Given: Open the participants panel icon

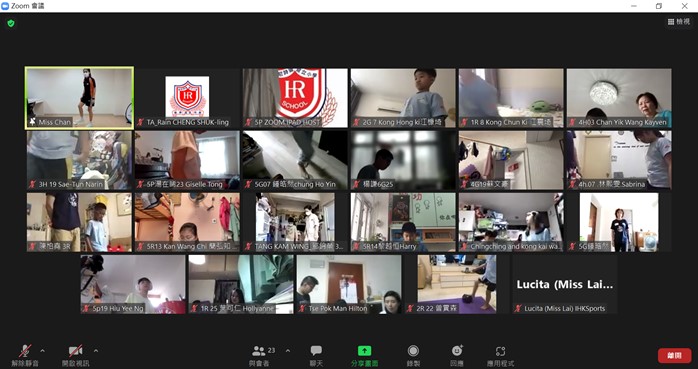Looking at the screenshot, I should coord(258,351).
